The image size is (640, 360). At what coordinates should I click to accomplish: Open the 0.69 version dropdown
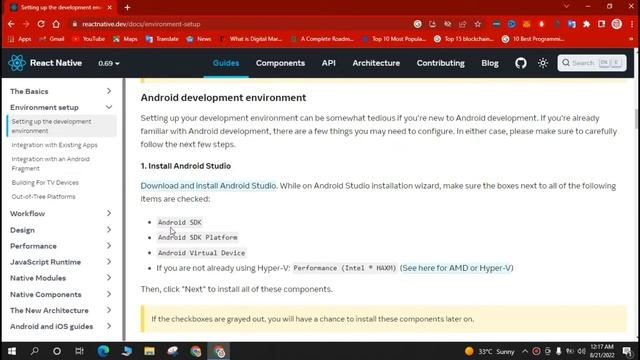(x=109, y=63)
